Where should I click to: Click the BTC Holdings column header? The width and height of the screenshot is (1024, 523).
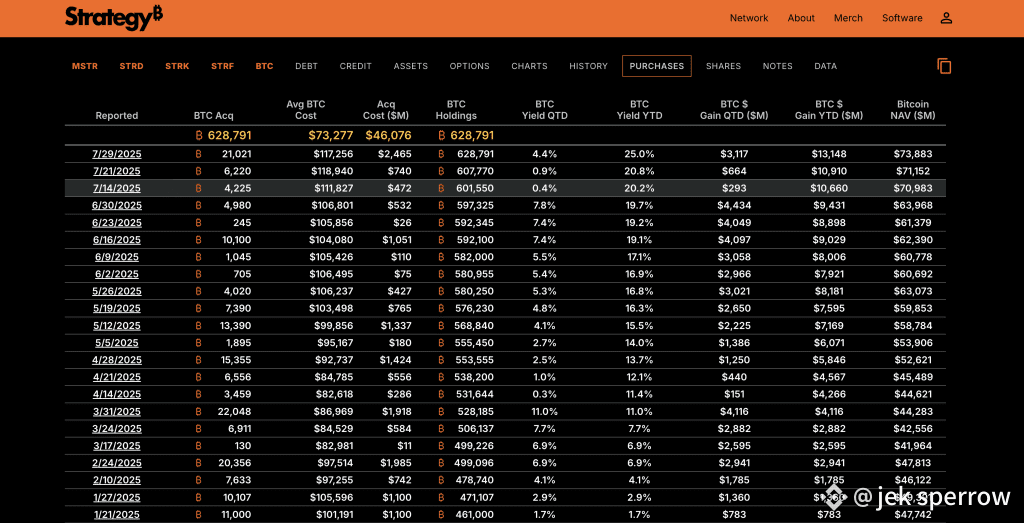456,110
